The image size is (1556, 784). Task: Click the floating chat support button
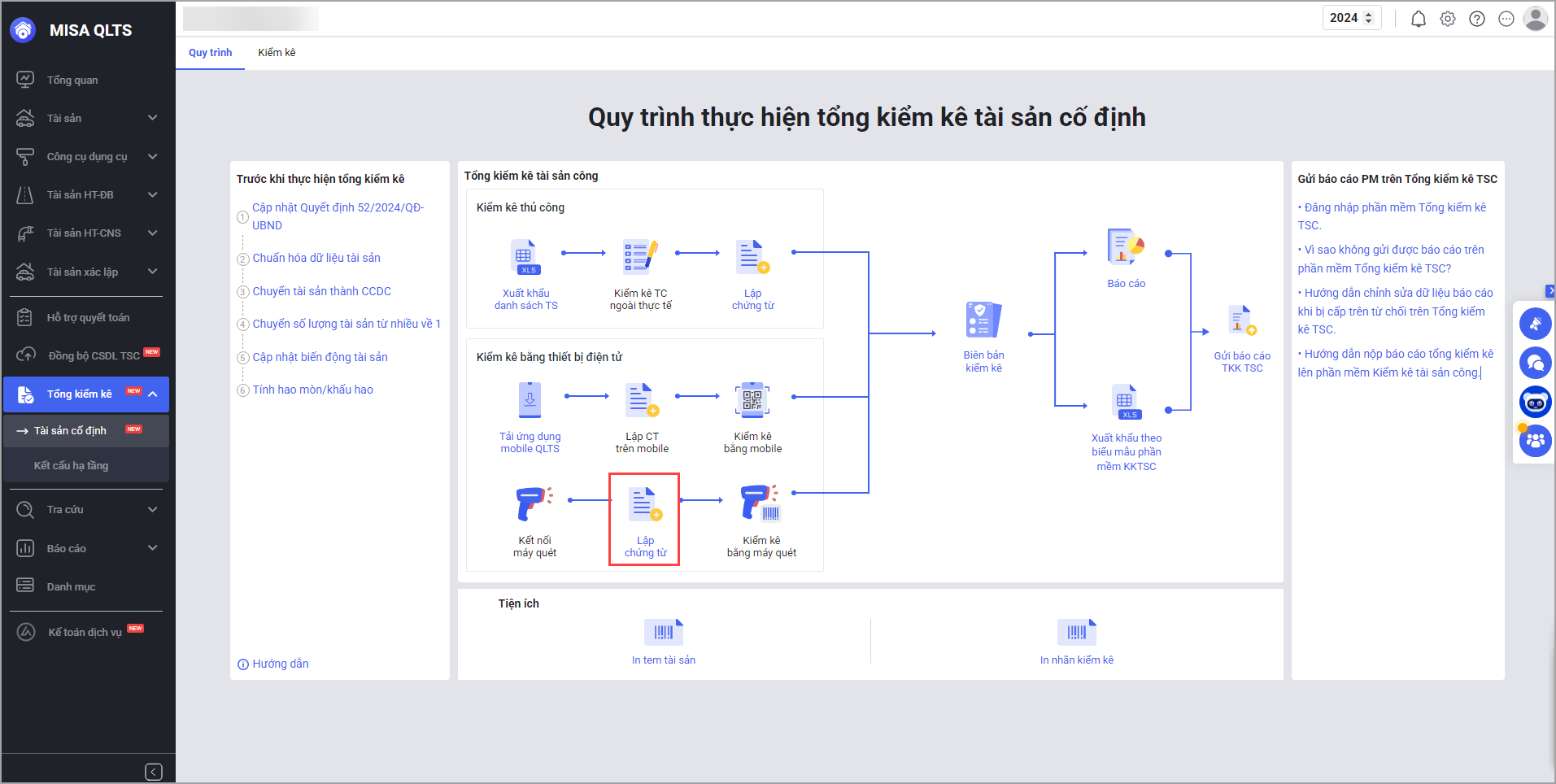click(x=1536, y=363)
